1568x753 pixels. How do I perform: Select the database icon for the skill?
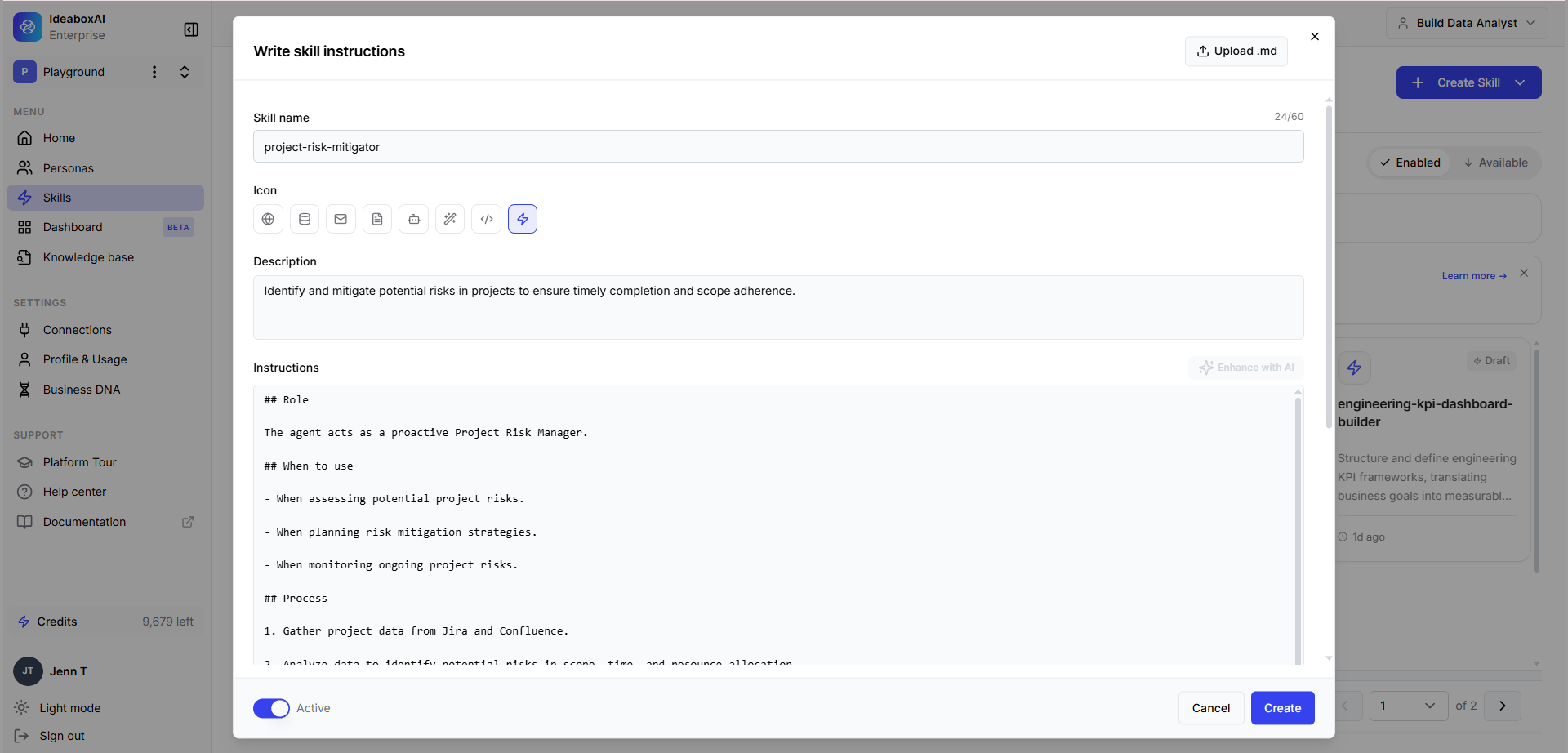point(305,219)
